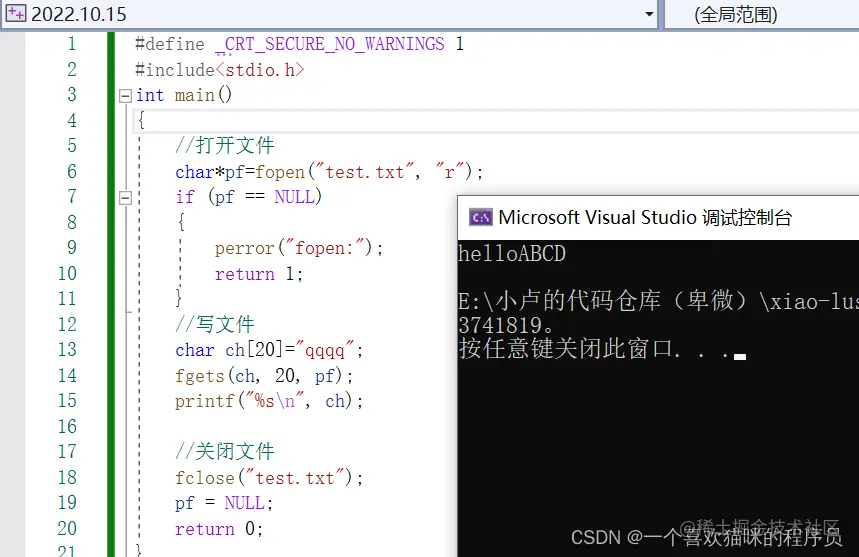This screenshot has height=557, width=859.
Task: Click the E:\小卢的代码仓库 path line in console
Action: pos(658,301)
